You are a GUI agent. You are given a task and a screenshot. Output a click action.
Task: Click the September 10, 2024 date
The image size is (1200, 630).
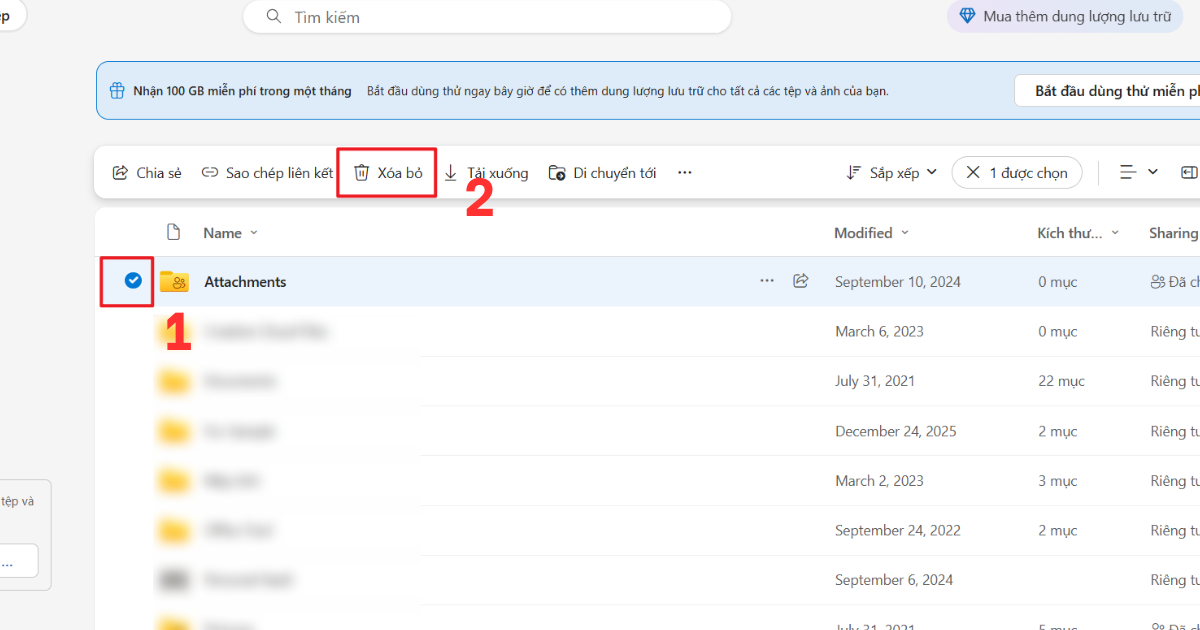pos(898,282)
